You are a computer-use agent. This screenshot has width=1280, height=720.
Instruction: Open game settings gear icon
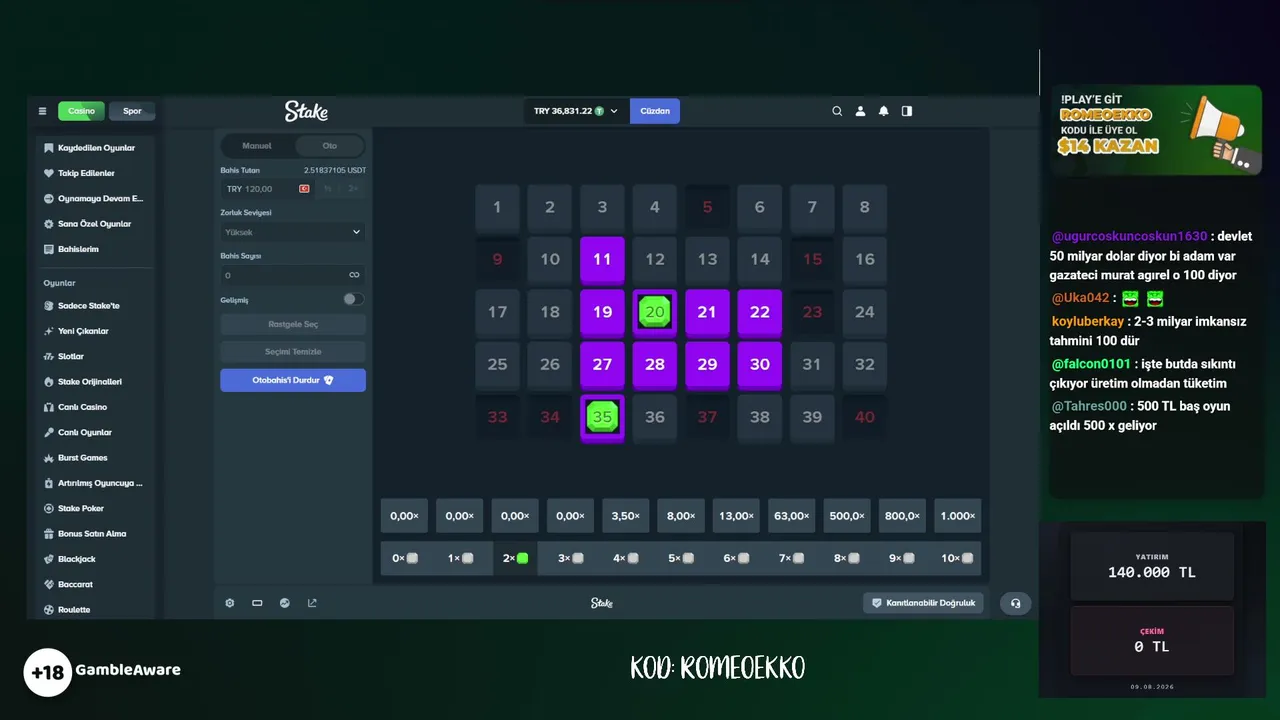(x=229, y=603)
